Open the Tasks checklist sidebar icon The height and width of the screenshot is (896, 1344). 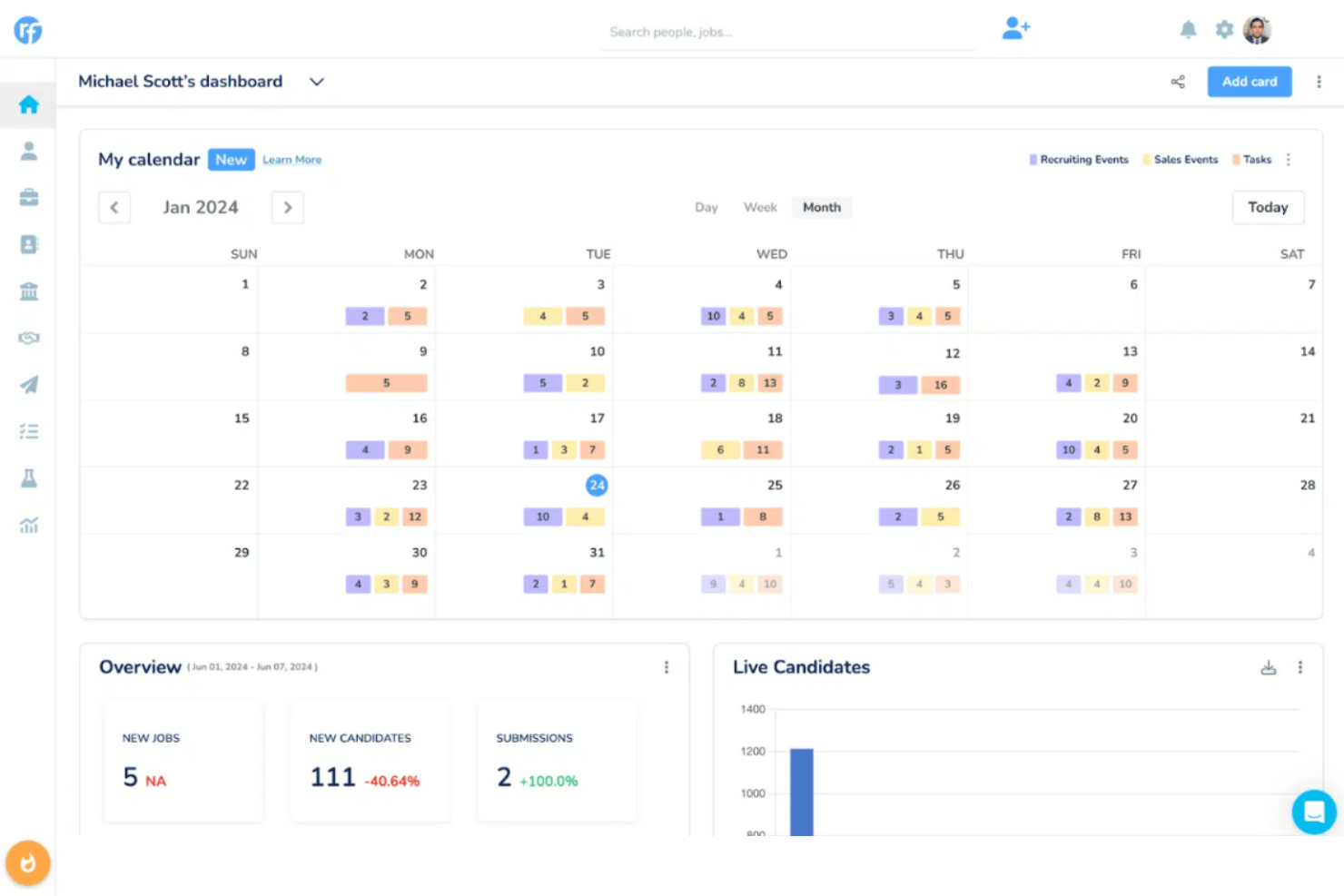point(29,431)
